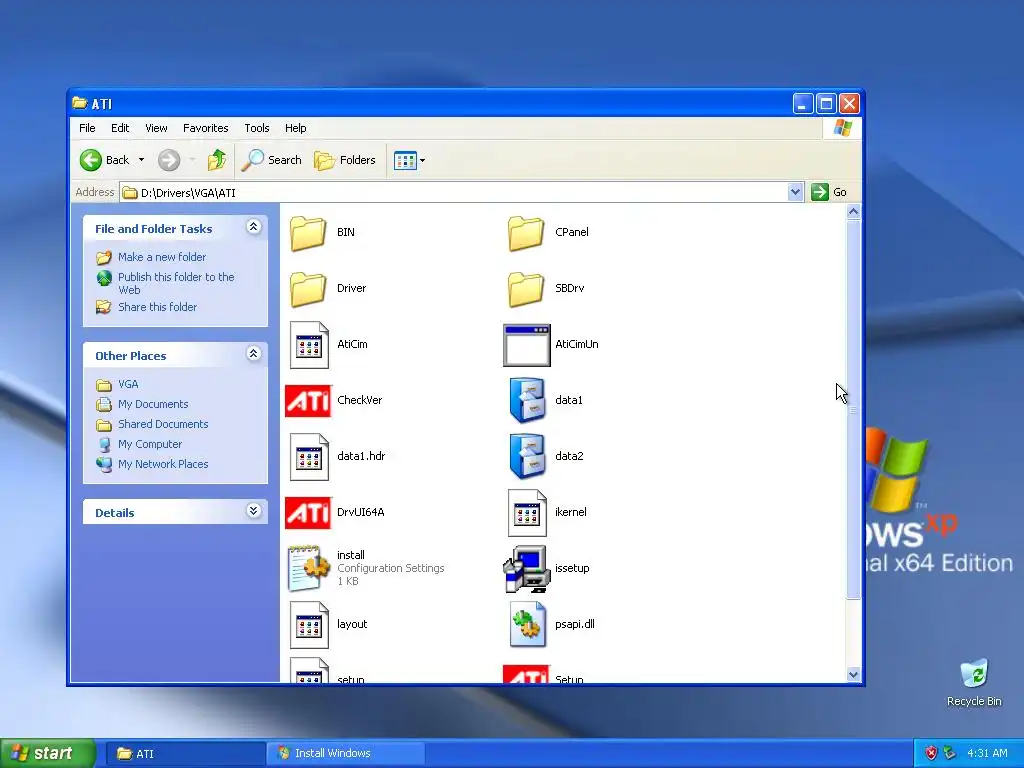This screenshot has width=1024, height=768.
Task: Click the vertical scrollbar thumb
Action: tap(853, 409)
